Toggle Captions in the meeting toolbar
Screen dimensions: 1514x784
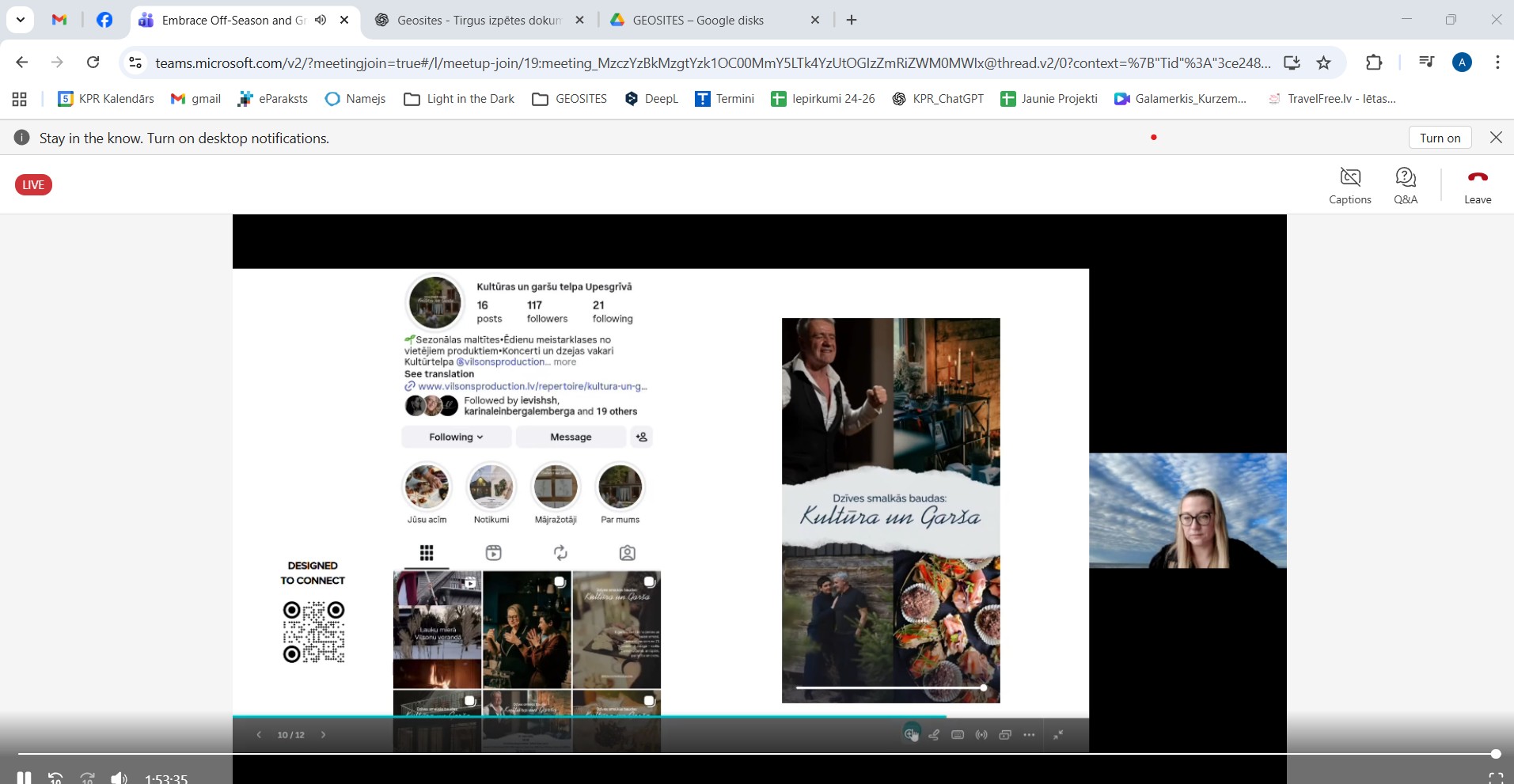pyautogui.click(x=1349, y=186)
